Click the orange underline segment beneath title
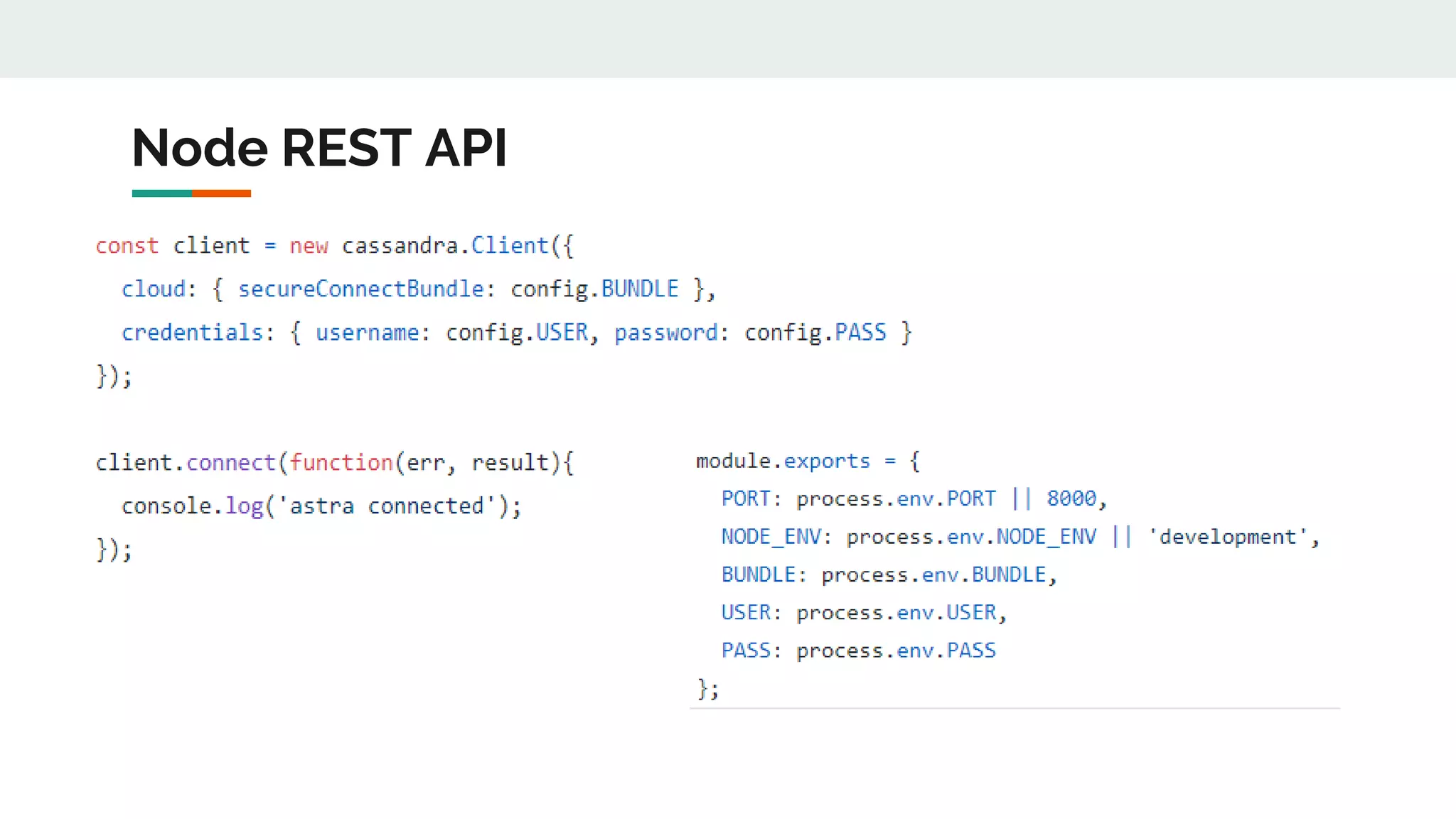 221,193
